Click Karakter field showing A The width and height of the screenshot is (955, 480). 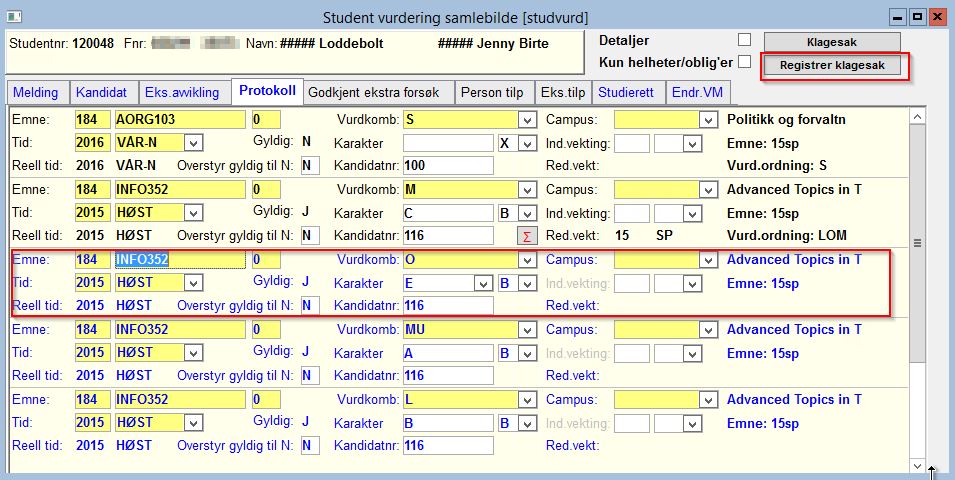[448, 353]
